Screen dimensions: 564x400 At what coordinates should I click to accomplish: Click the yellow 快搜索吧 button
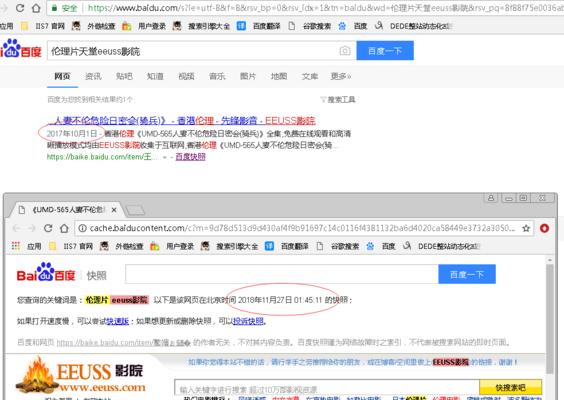click(x=510, y=388)
